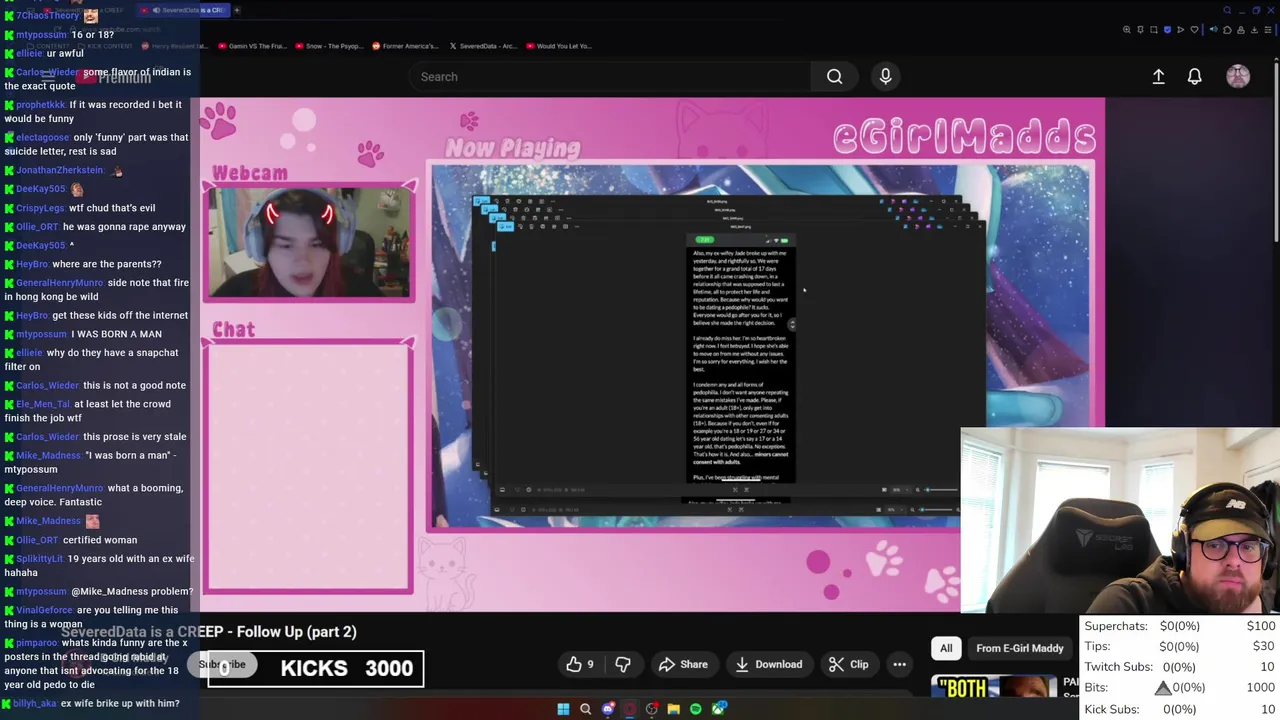Click chat username 'GeneralHenryMunro' with fire message
This screenshot has width=1280, height=720.
click(59, 283)
